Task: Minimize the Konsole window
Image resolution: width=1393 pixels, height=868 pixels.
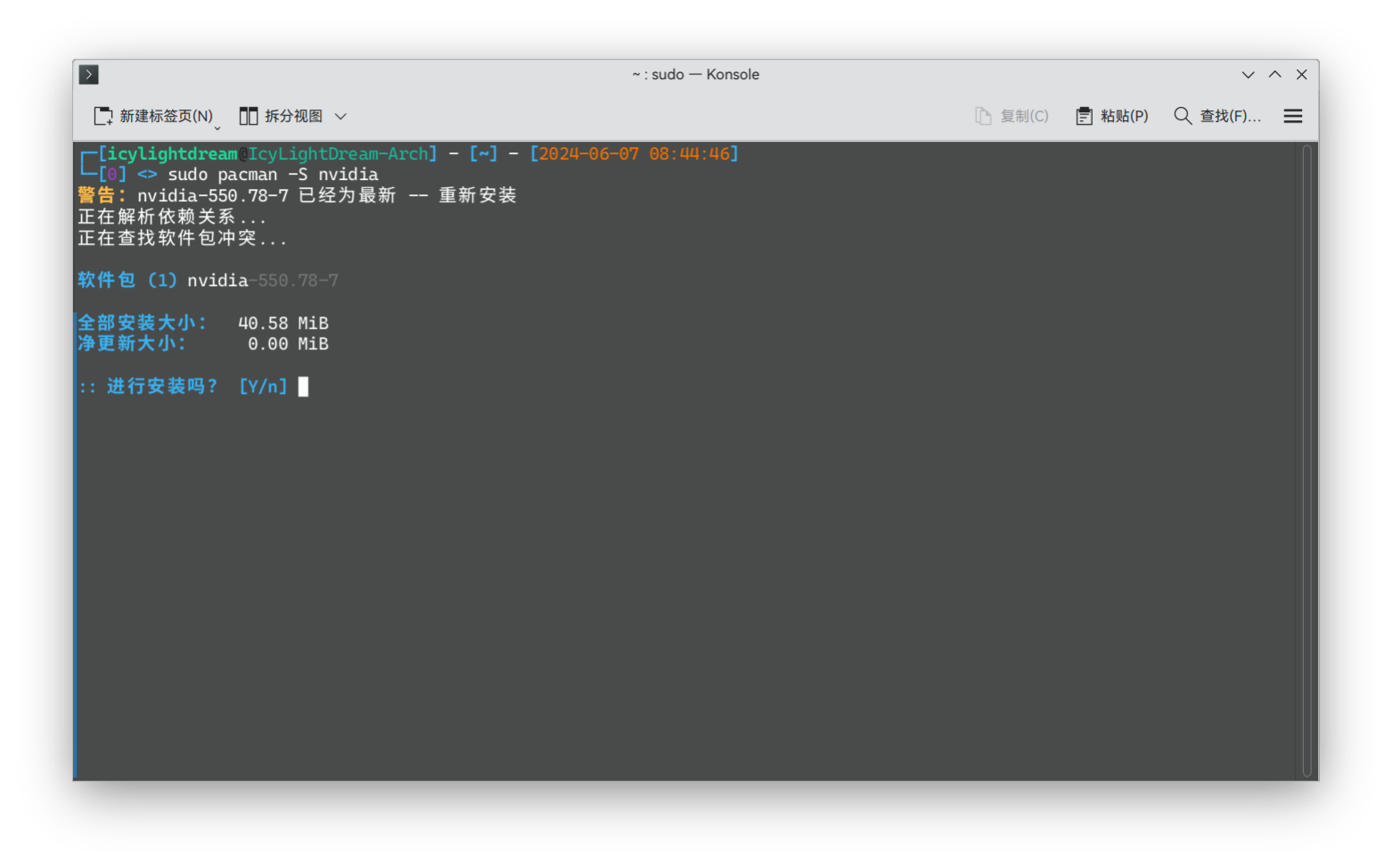Action: click(x=1248, y=75)
